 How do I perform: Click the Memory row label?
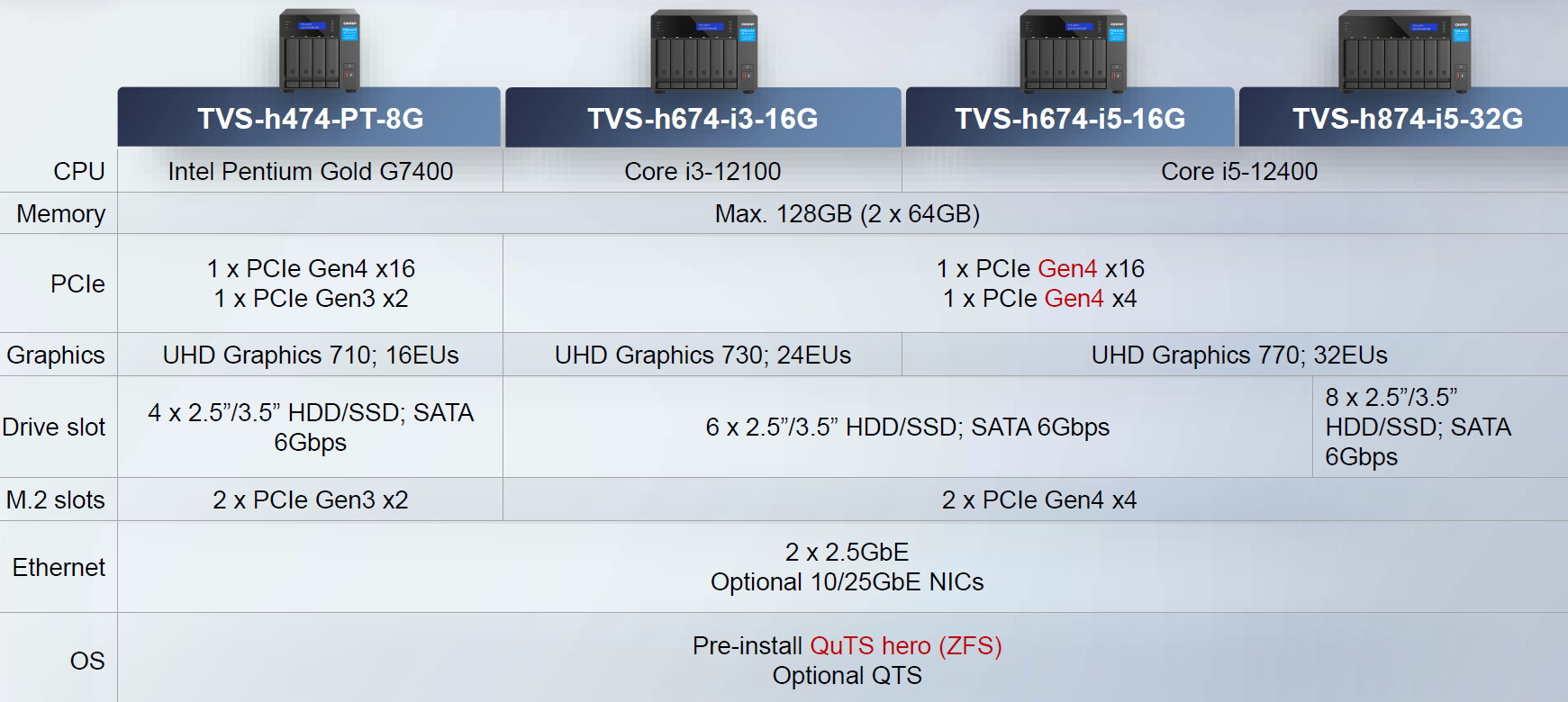click(x=60, y=213)
